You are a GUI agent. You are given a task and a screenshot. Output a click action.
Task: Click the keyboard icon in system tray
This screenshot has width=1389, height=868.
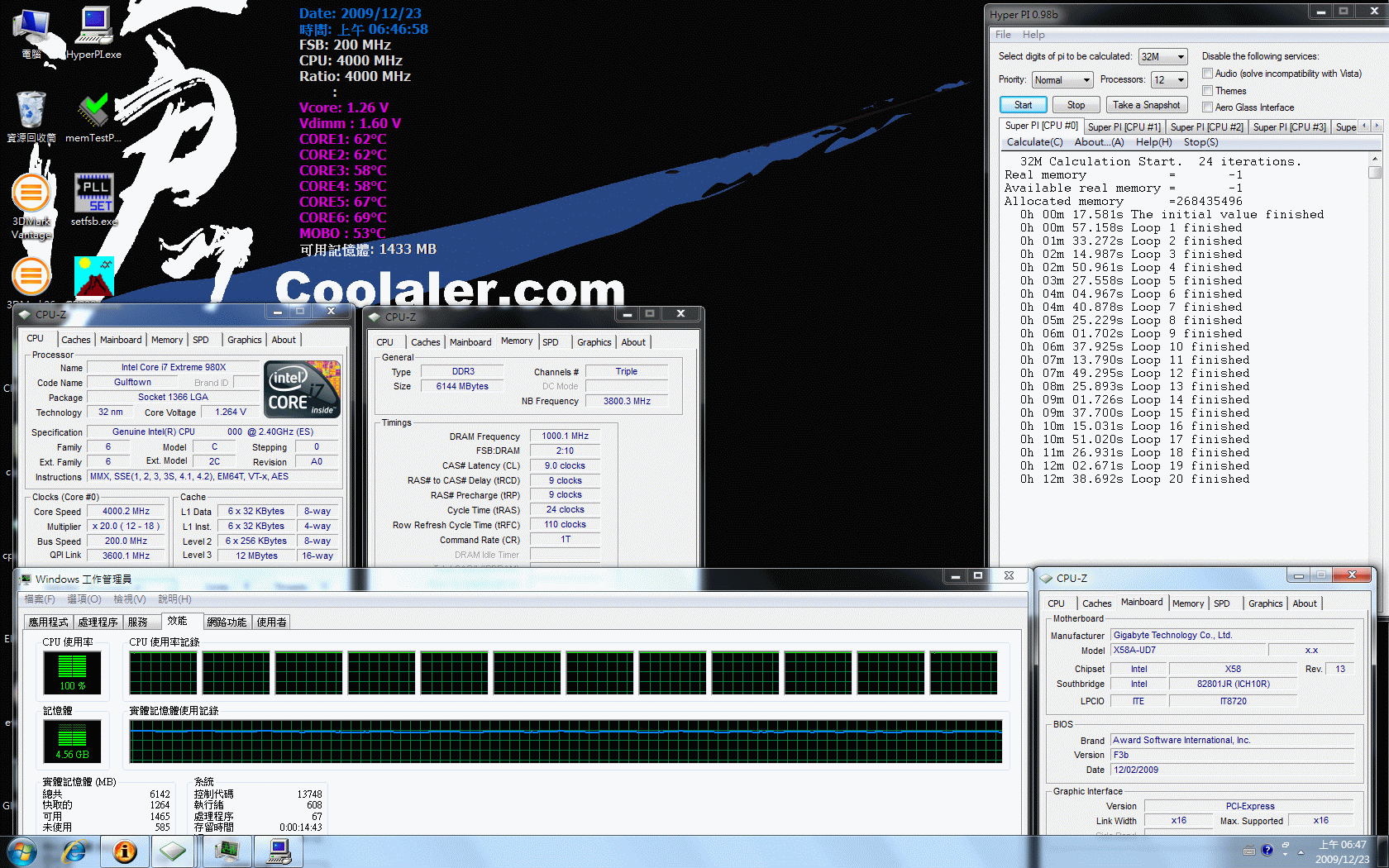pos(1248,851)
